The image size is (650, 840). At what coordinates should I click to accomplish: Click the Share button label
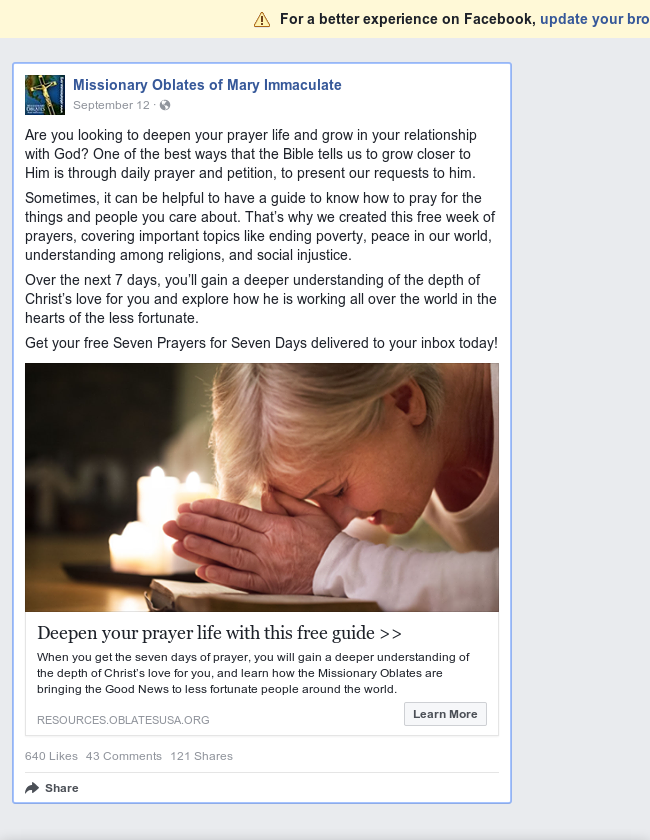(62, 788)
